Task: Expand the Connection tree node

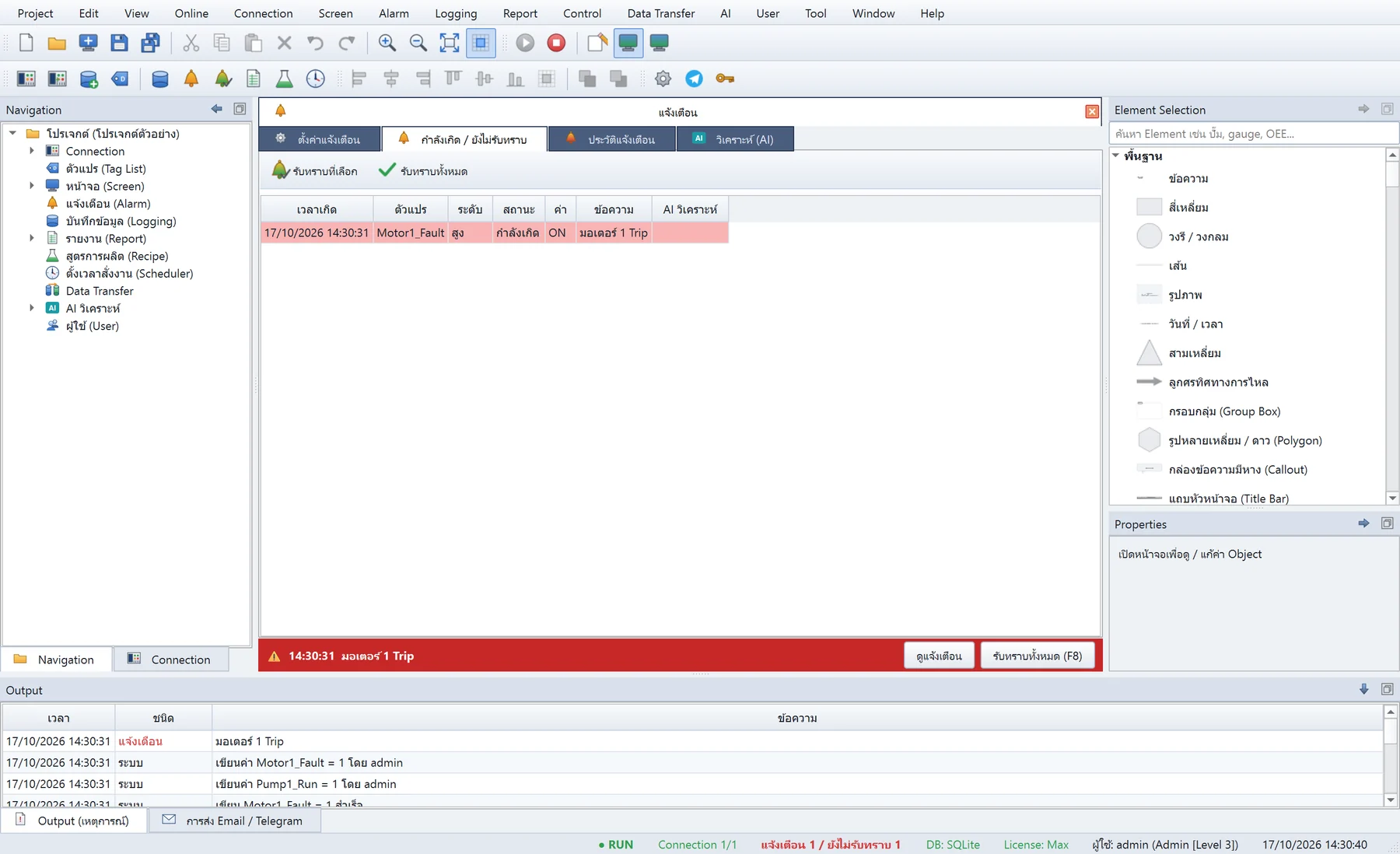Action: (32, 151)
